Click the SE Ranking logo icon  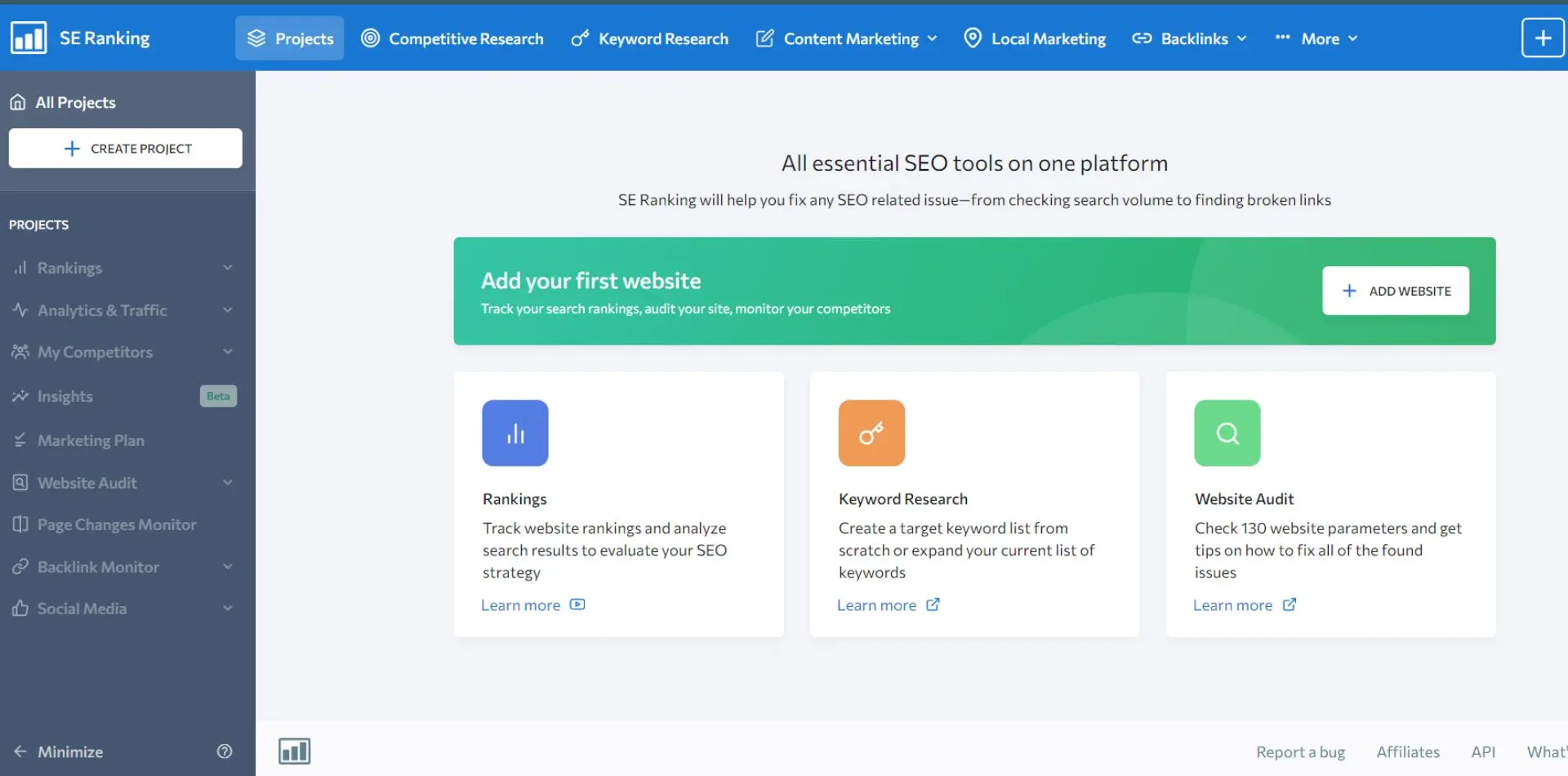(x=29, y=38)
